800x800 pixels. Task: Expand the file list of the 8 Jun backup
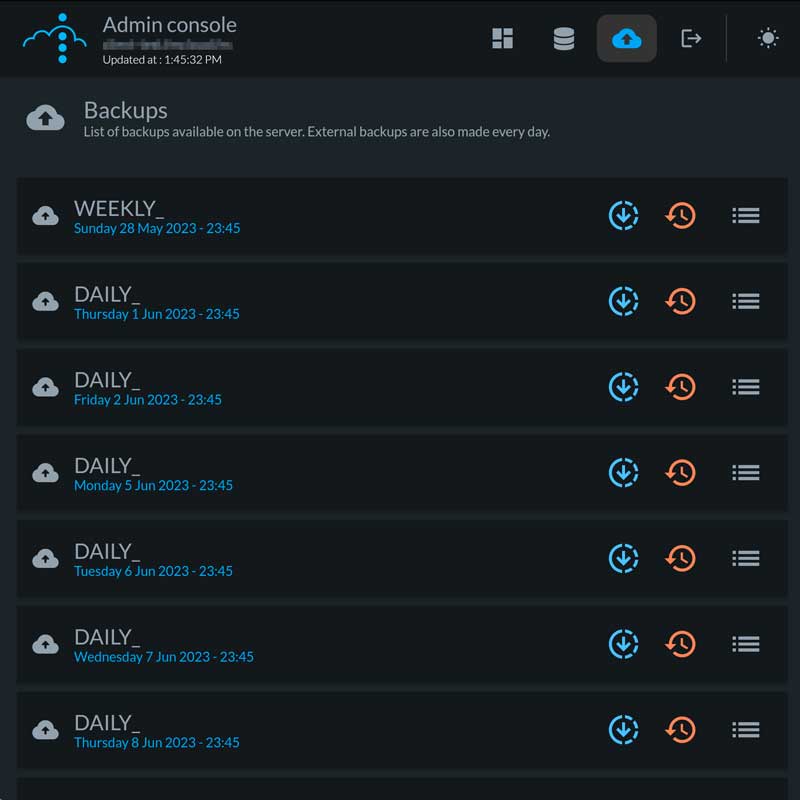coord(746,730)
